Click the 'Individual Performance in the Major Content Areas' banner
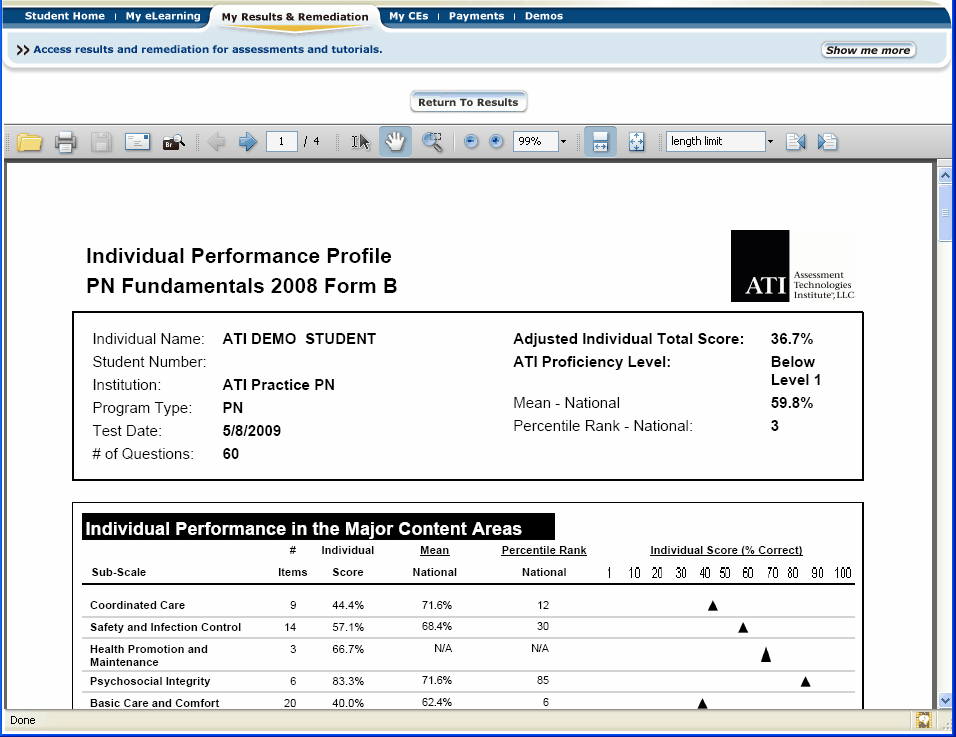Viewport: 956px width, 737px height. click(318, 527)
